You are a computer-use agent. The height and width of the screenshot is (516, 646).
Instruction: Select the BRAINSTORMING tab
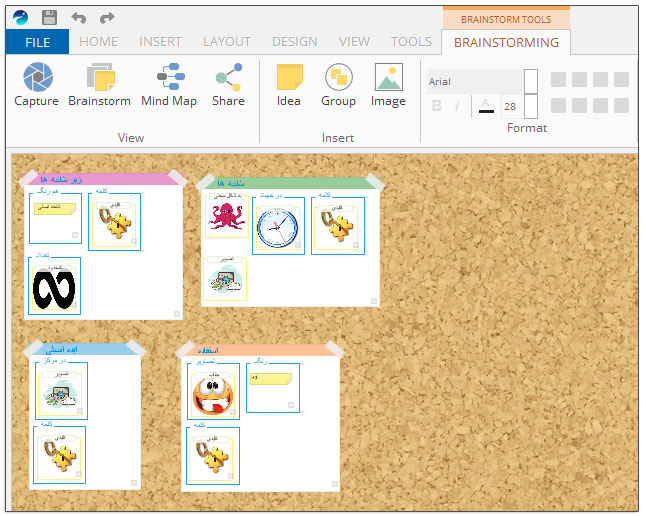(x=506, y=42)
